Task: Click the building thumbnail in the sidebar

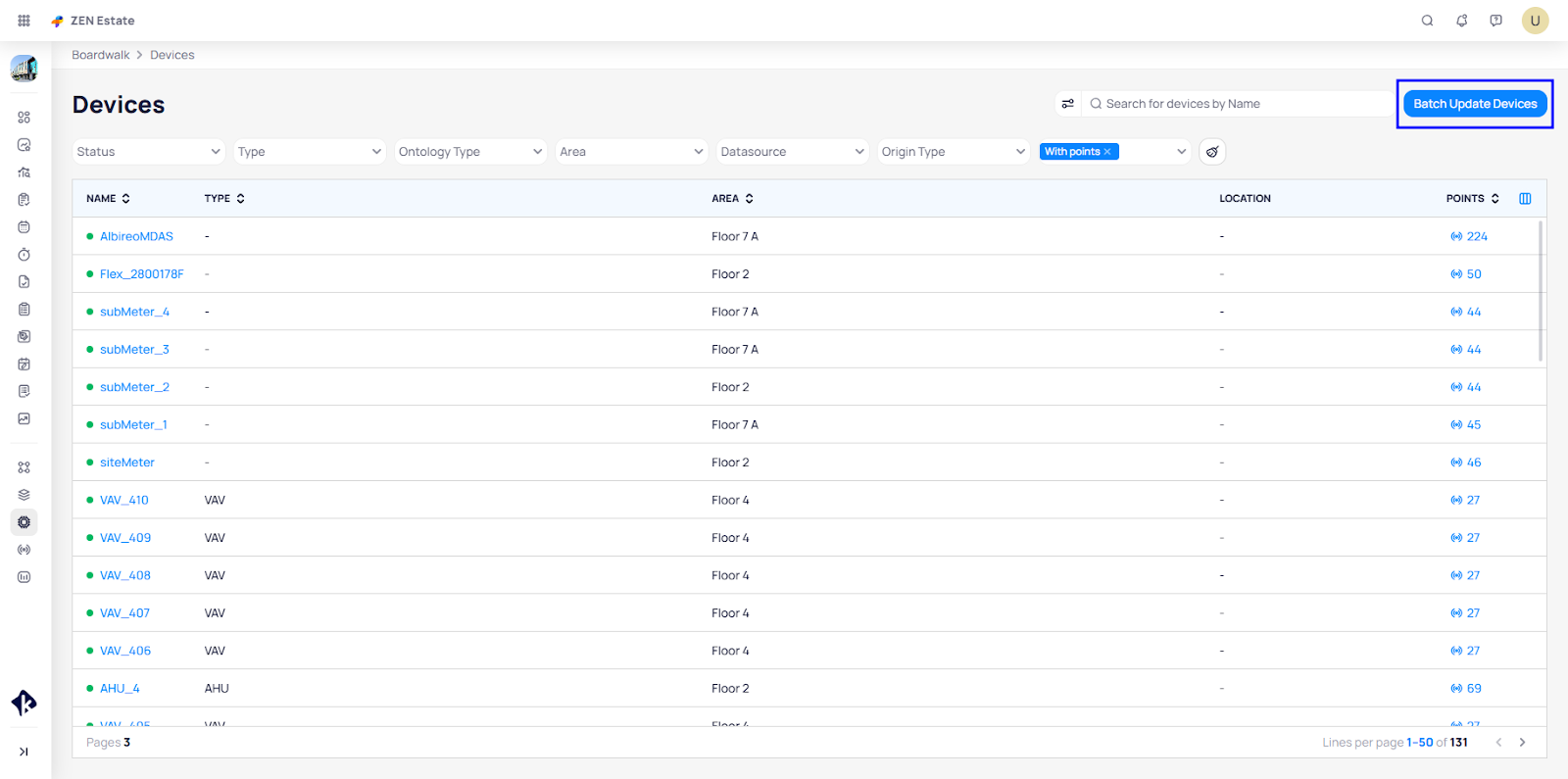Action: [x=24, y=69]
